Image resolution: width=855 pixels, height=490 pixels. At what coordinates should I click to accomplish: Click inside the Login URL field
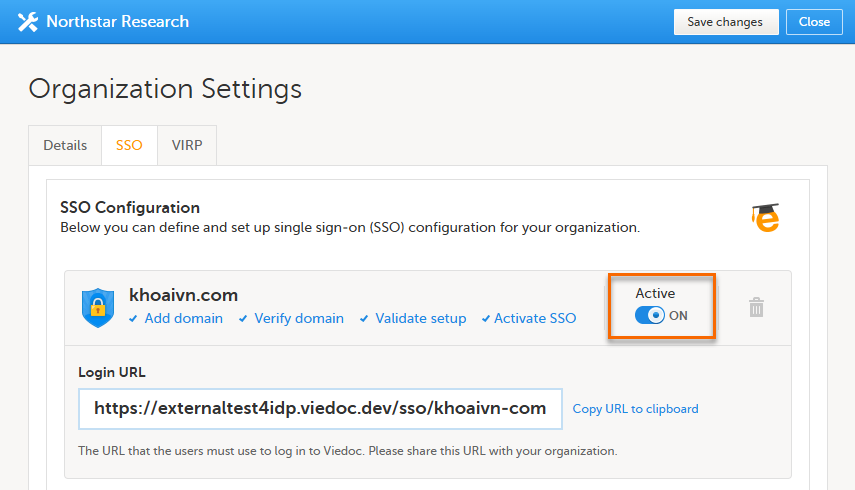point(320,408)
